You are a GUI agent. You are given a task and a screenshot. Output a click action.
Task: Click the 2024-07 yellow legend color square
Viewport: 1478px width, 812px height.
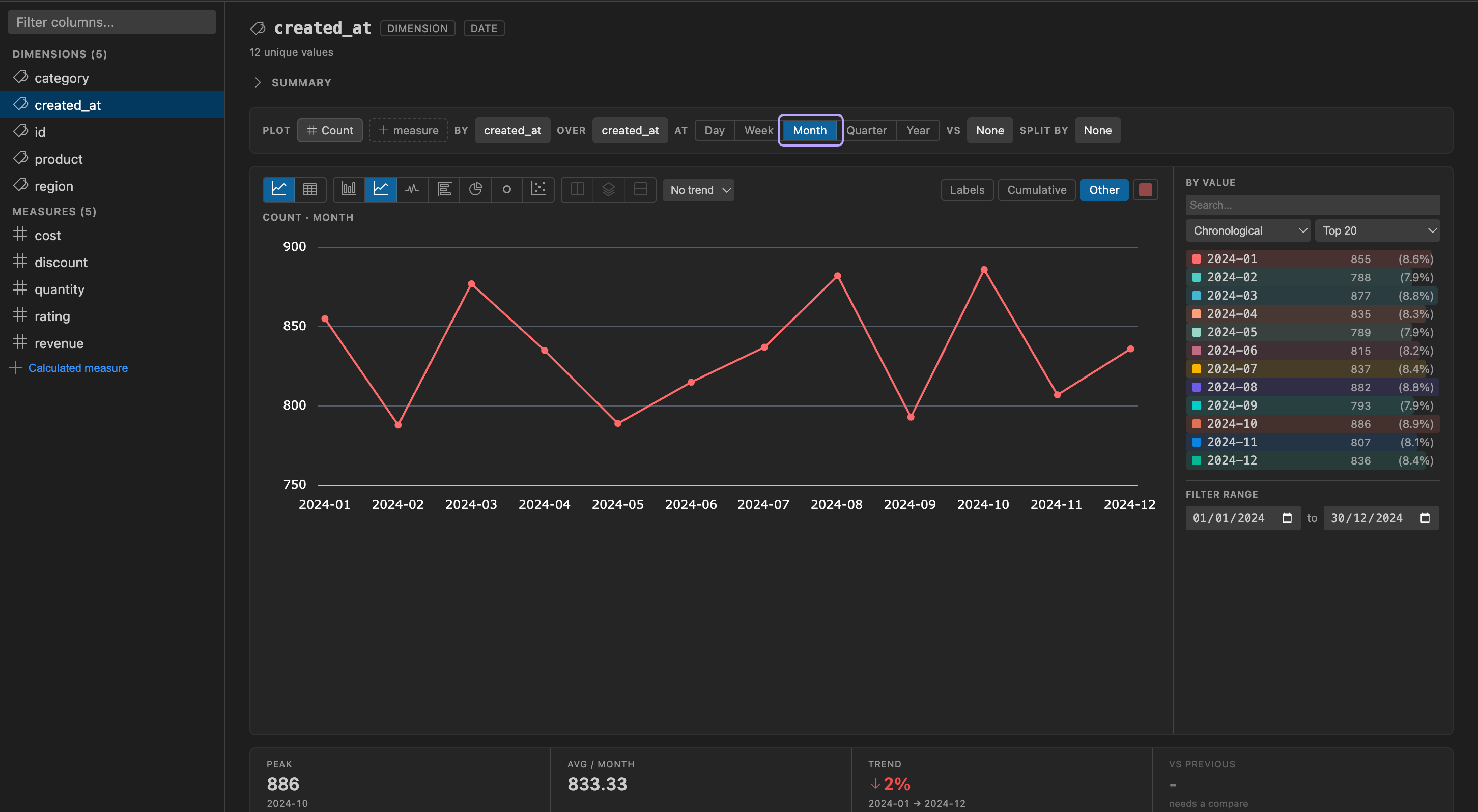click(x=1196, y=369)
